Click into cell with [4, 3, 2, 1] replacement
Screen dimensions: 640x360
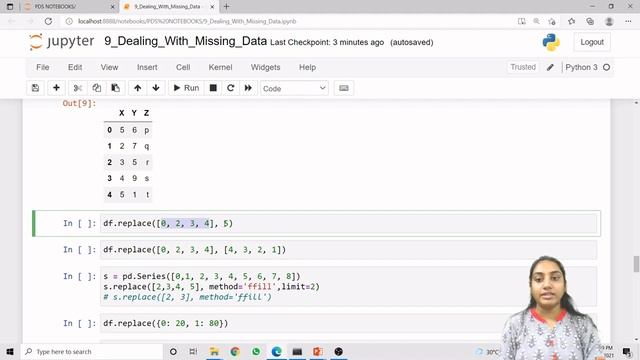tap(349, 249)
